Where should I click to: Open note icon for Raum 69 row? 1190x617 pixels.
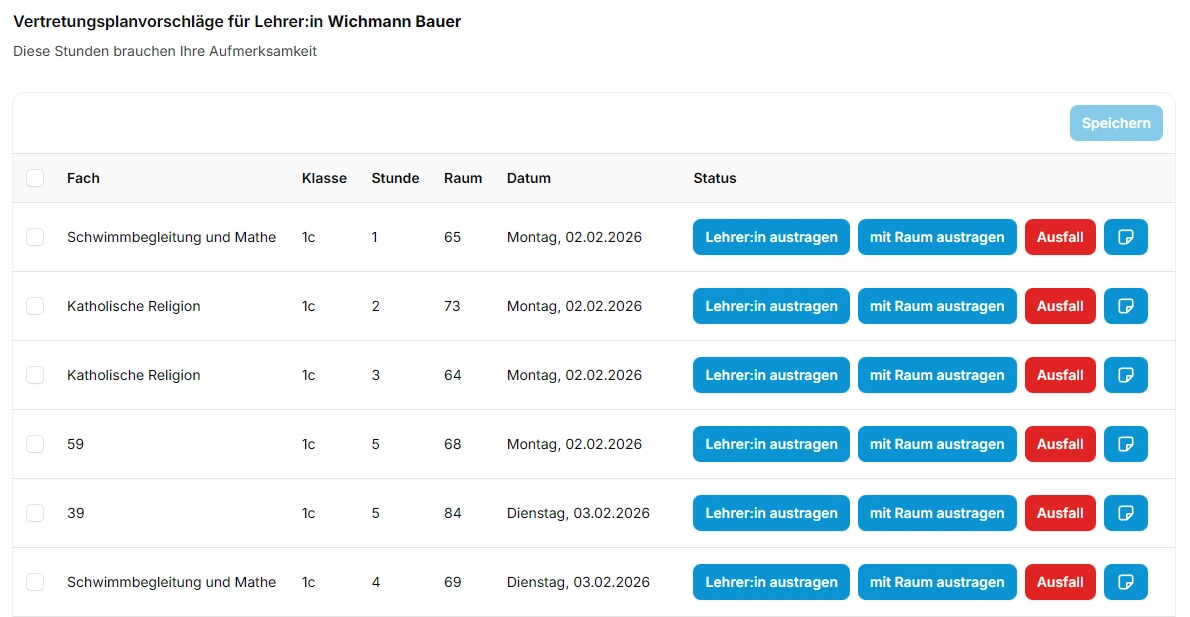pos(1125,582)
